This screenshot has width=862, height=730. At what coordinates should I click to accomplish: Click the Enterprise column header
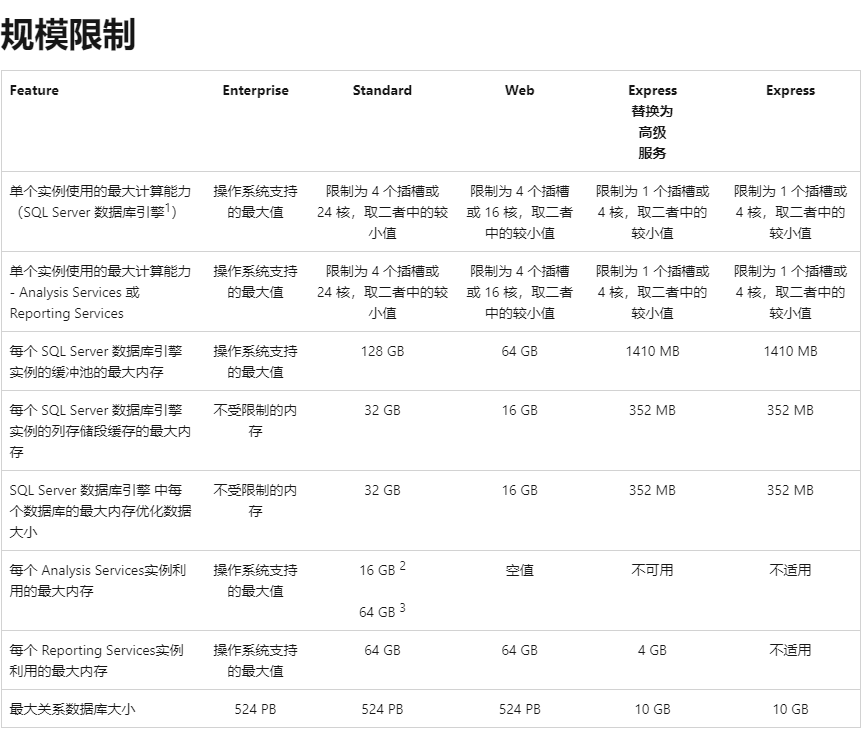pyautogui.click(x=255, y=90)
